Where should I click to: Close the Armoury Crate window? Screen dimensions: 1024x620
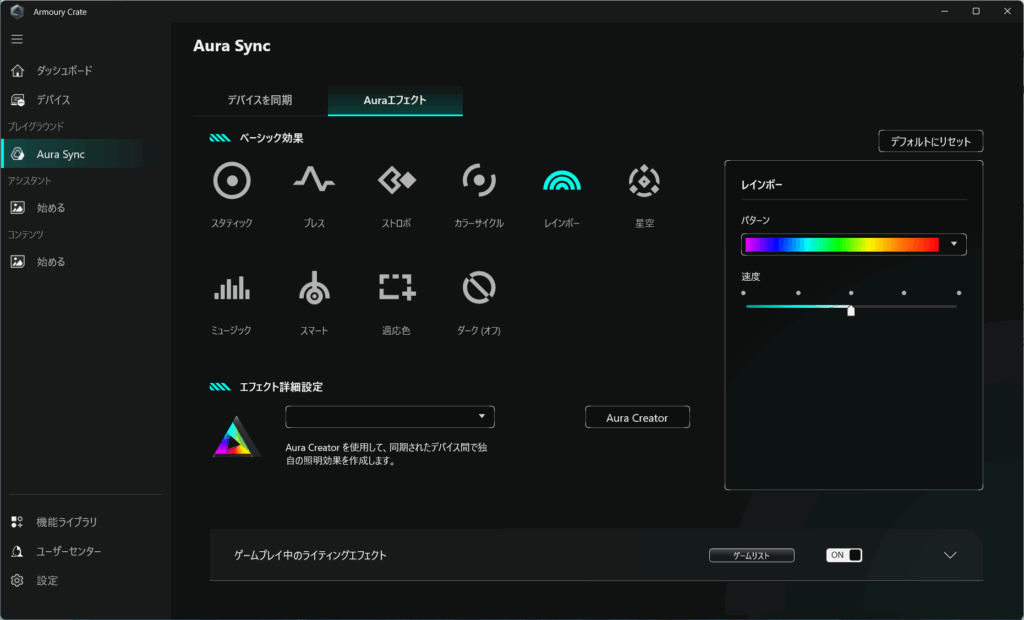(x=1007, y=11)
